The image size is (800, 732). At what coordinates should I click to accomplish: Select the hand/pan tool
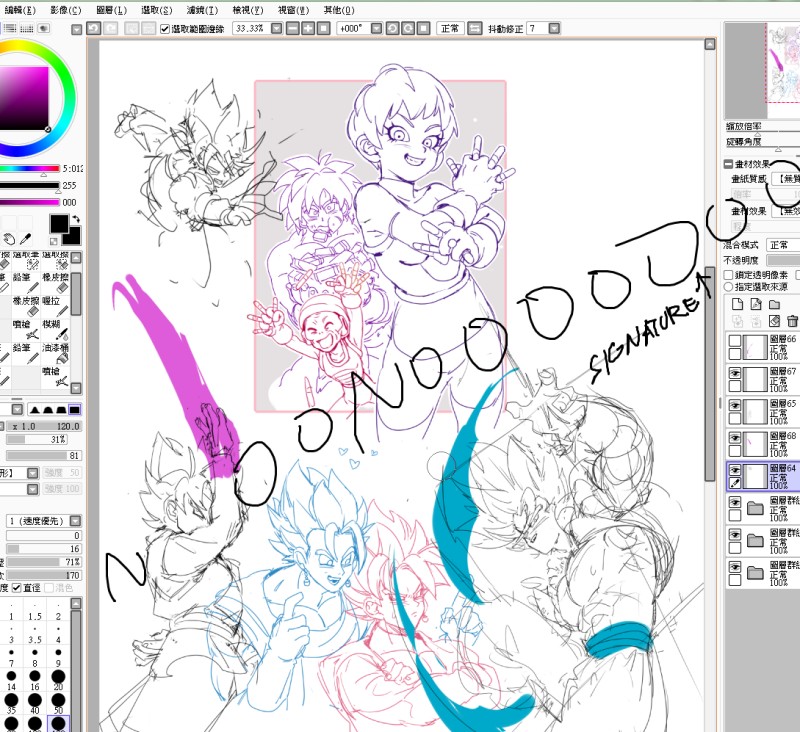coord(9,239)
